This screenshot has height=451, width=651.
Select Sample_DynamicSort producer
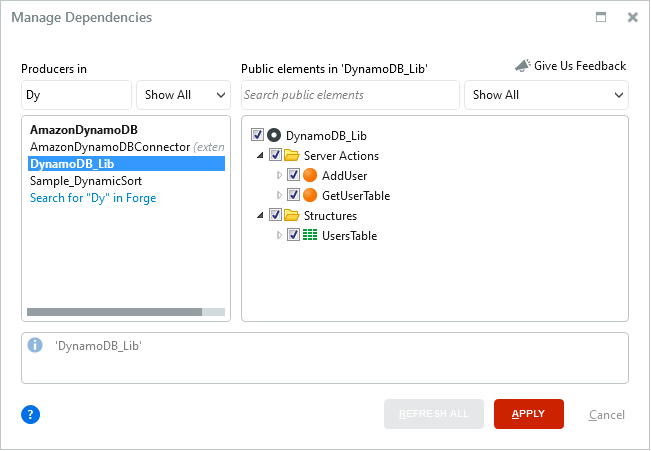pyautogui.click(x=86, y=181)
